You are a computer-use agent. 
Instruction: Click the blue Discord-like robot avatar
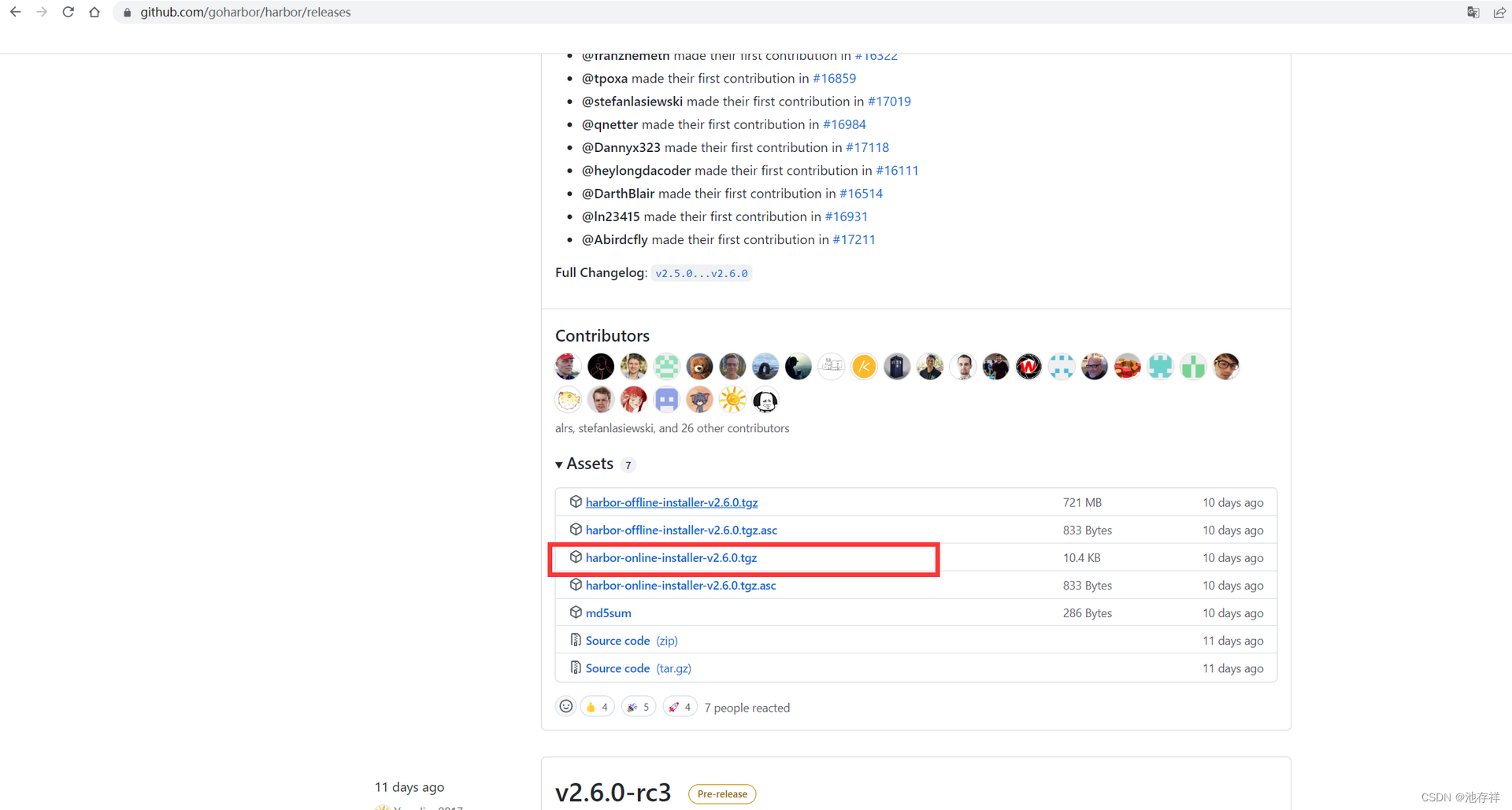(x=667, y=400)
